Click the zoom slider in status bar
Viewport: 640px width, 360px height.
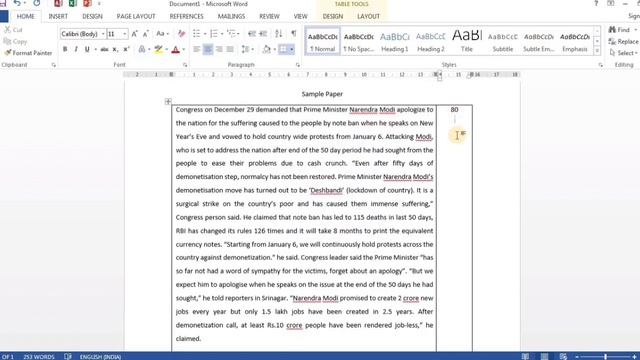[x=605, y=357]
